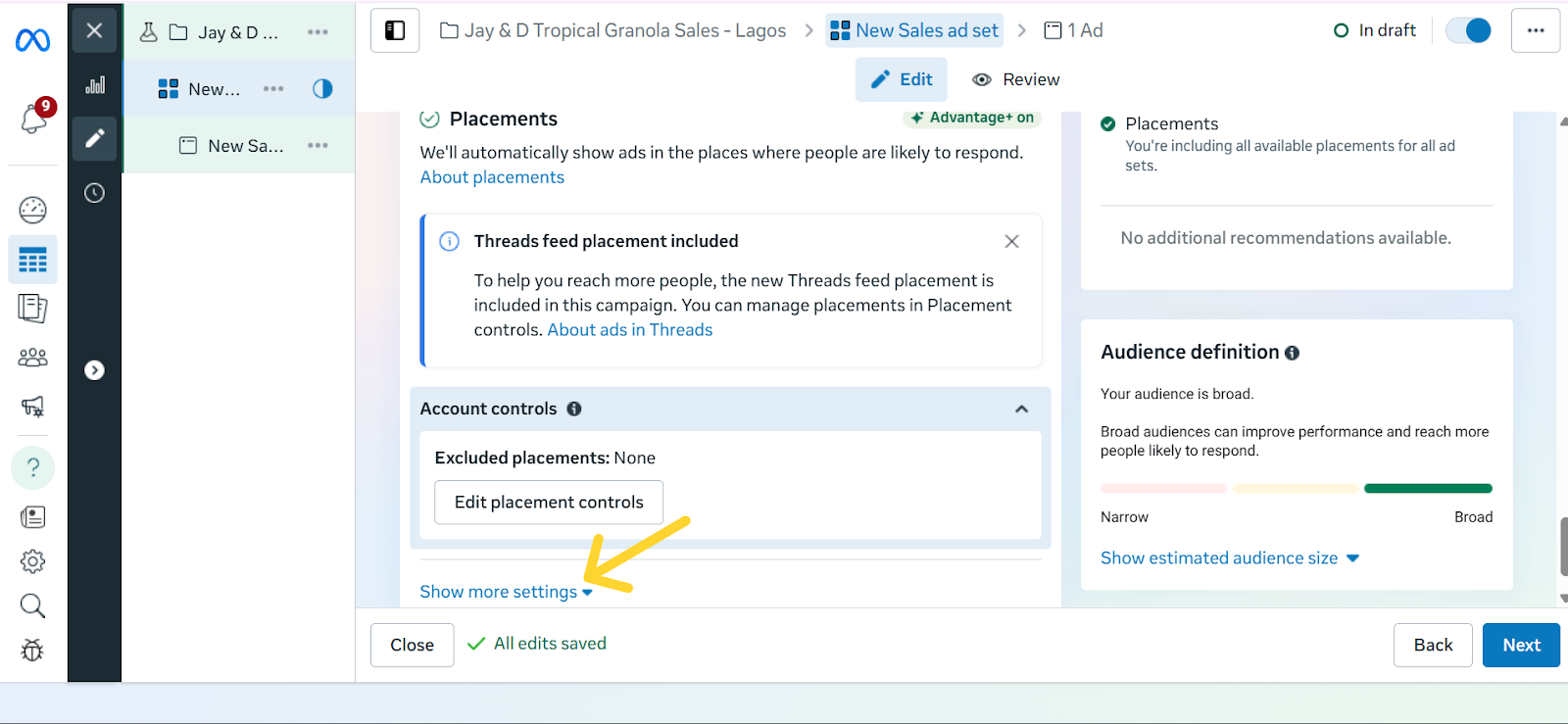Open the Search magnifier icon
Screen dimensions: 1568x724
pos(32,605)
